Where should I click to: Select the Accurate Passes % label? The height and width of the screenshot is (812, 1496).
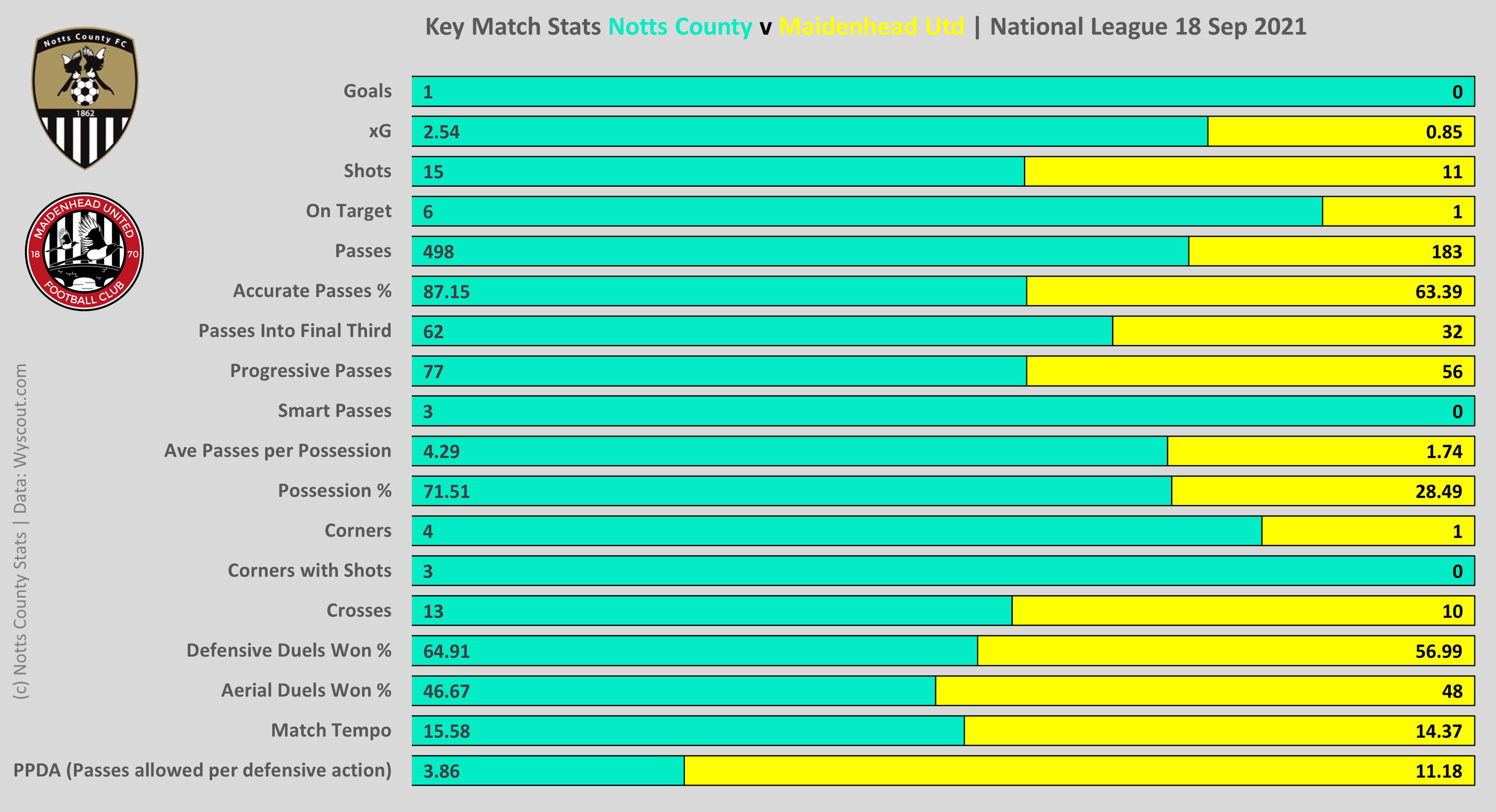click(x=312, y=291)
